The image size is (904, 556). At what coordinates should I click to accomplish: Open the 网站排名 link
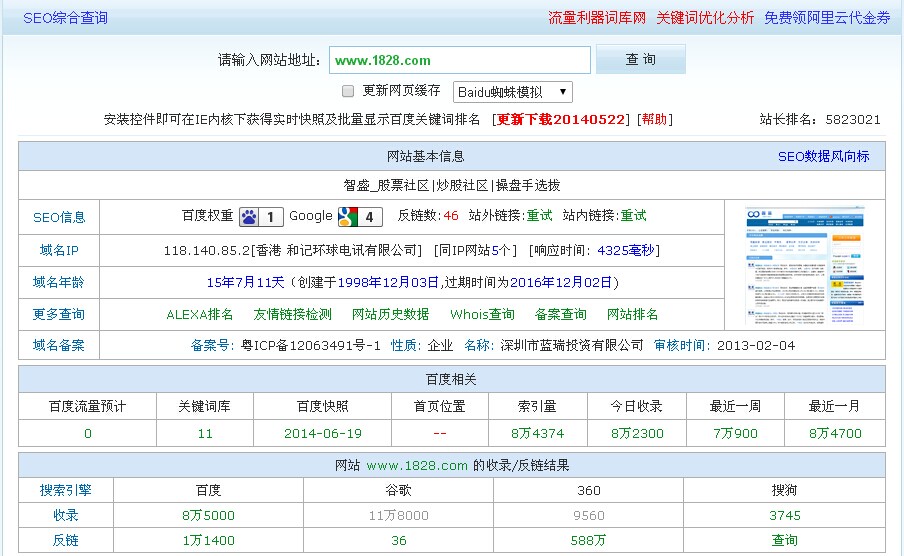pyautogui.click(x=632, y=314)
